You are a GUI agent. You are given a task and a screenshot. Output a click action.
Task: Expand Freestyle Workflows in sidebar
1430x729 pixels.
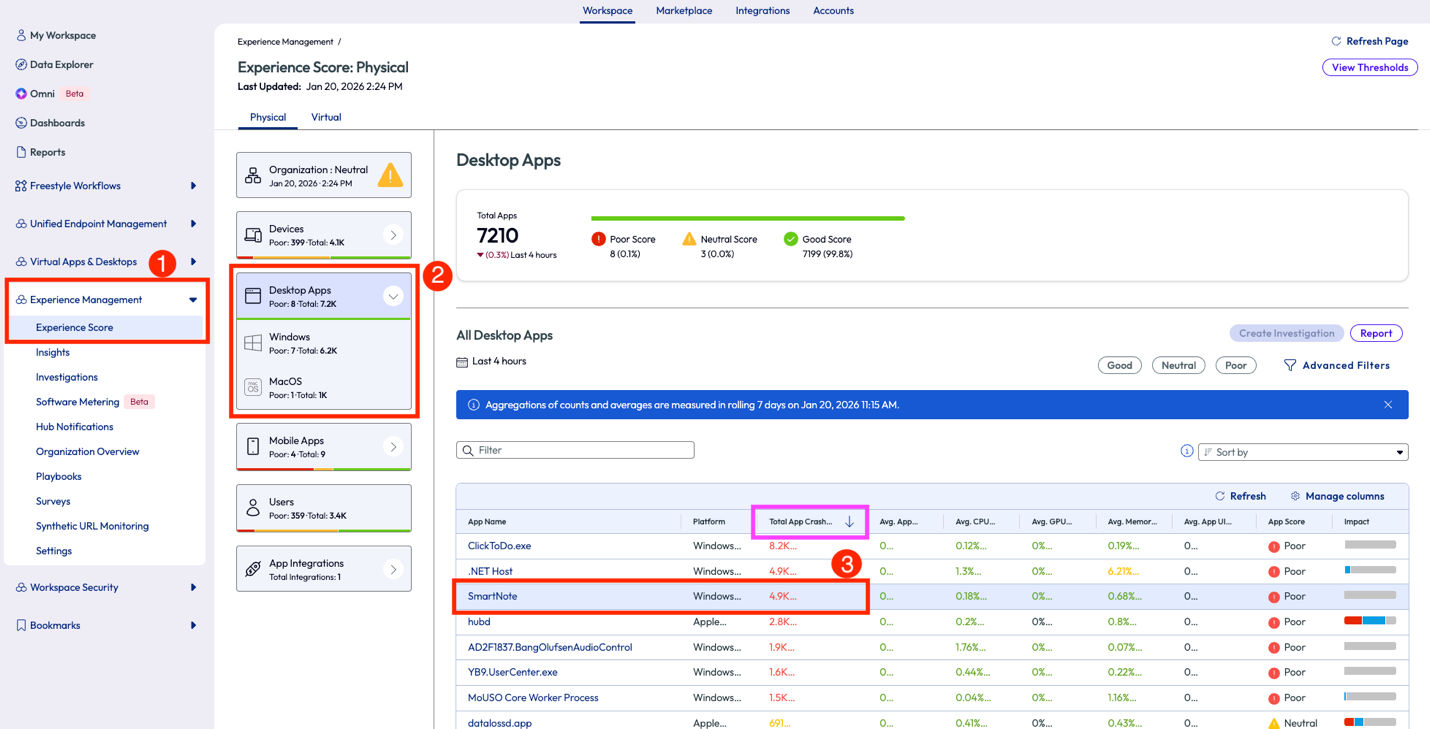point(193,186)
